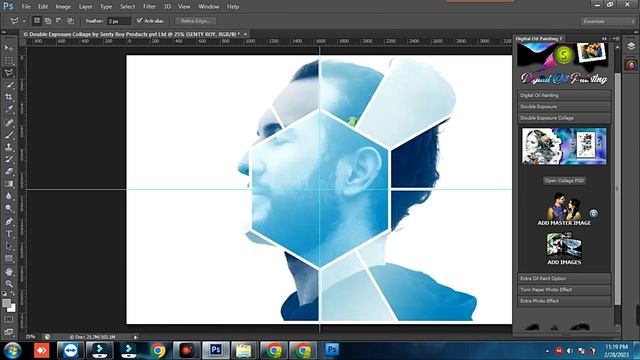The width and height of the screenshot is (640, 360).
Task: Expand the Extra Photo Effect section
Action: coord(564,301)
